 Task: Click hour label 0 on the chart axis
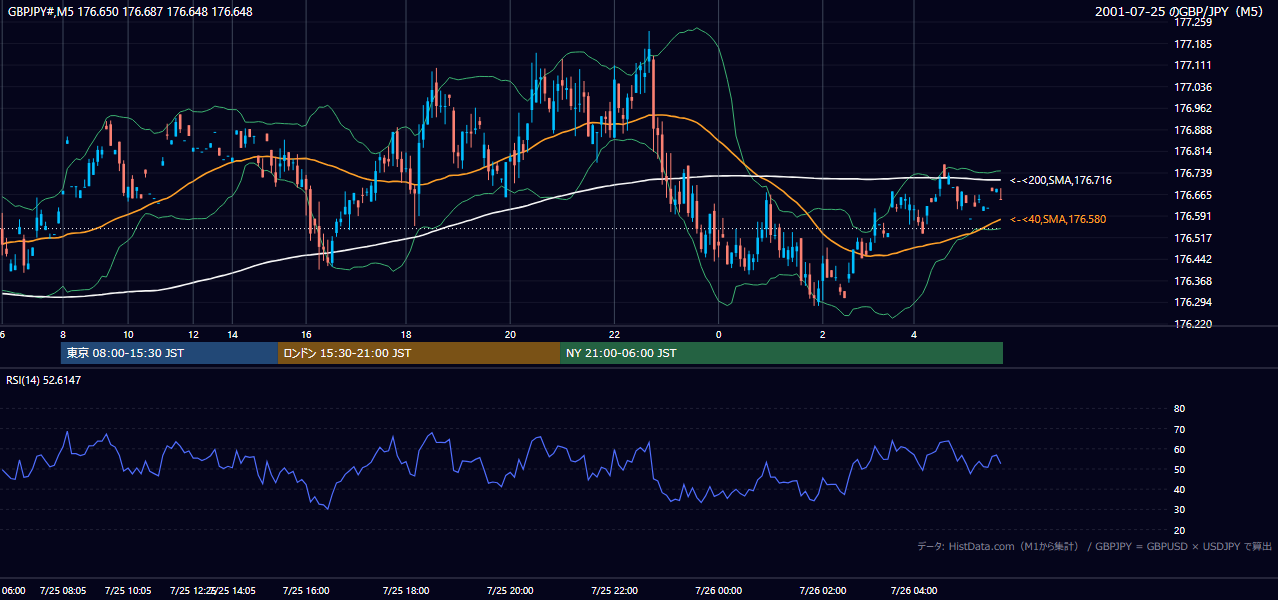click(x=718, y=334)
